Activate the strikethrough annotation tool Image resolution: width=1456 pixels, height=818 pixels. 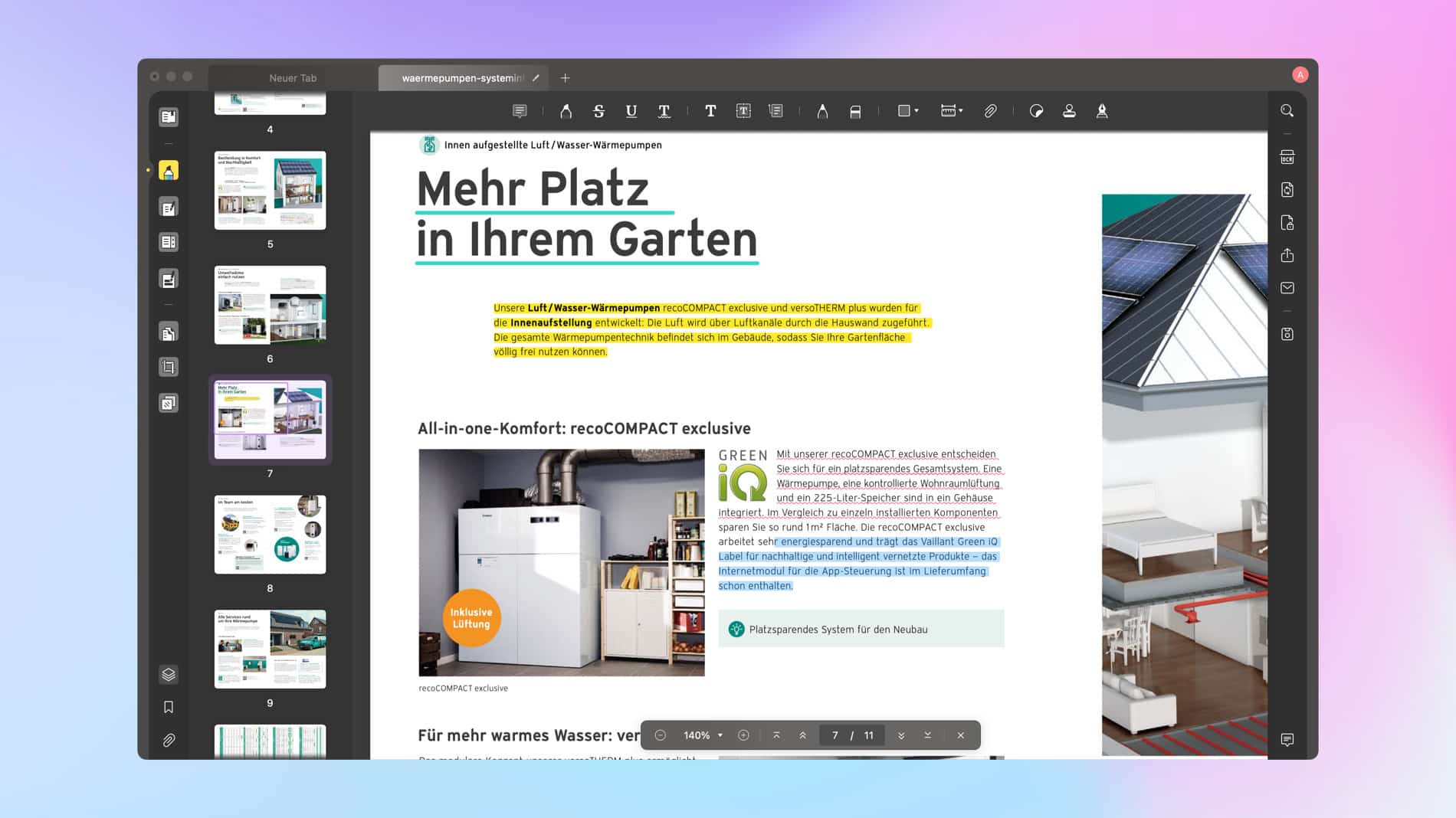pyautogui.click(x=598, y=111)
